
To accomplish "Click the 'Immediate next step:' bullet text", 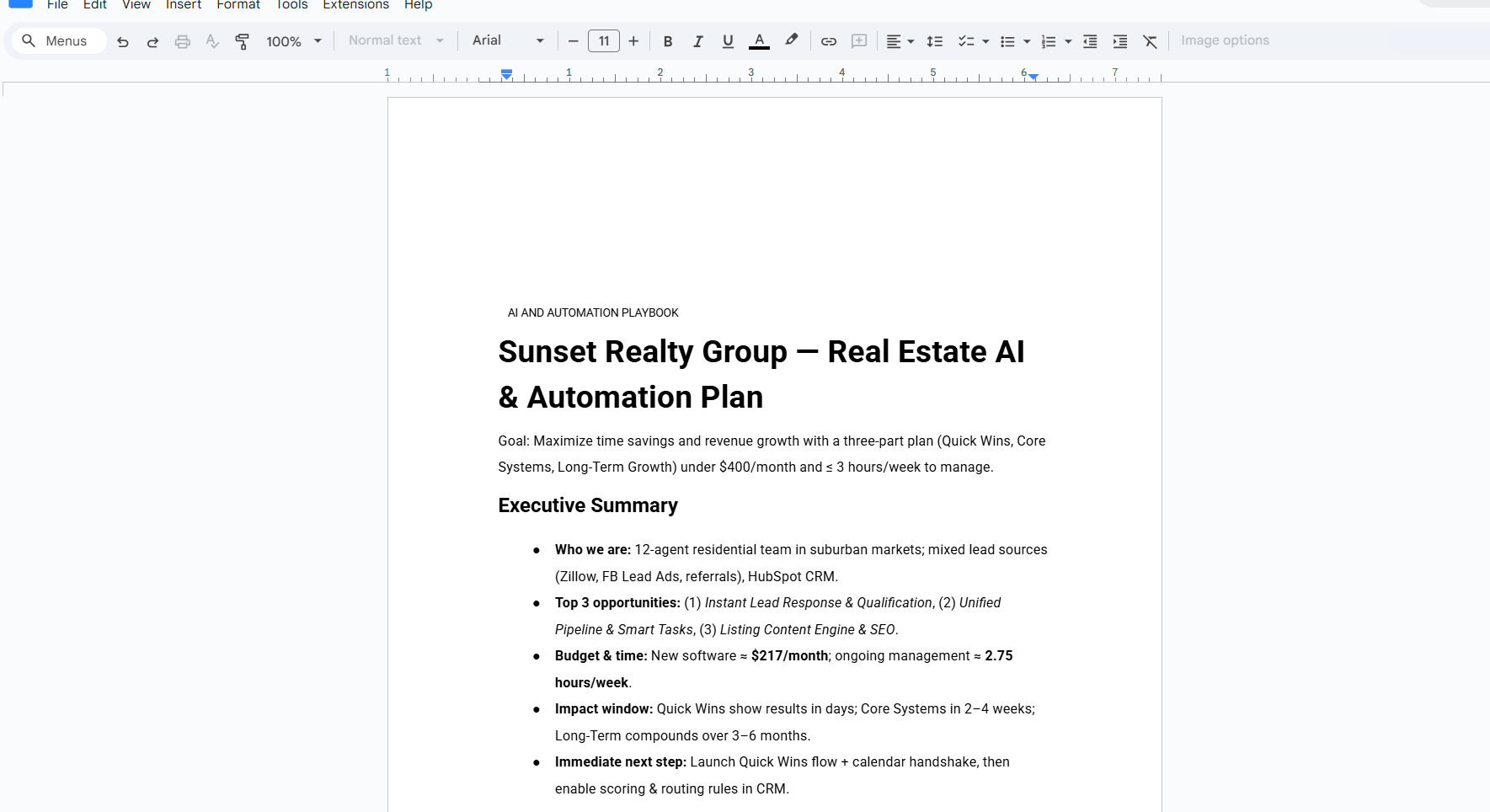I will [x=621, y=762].
